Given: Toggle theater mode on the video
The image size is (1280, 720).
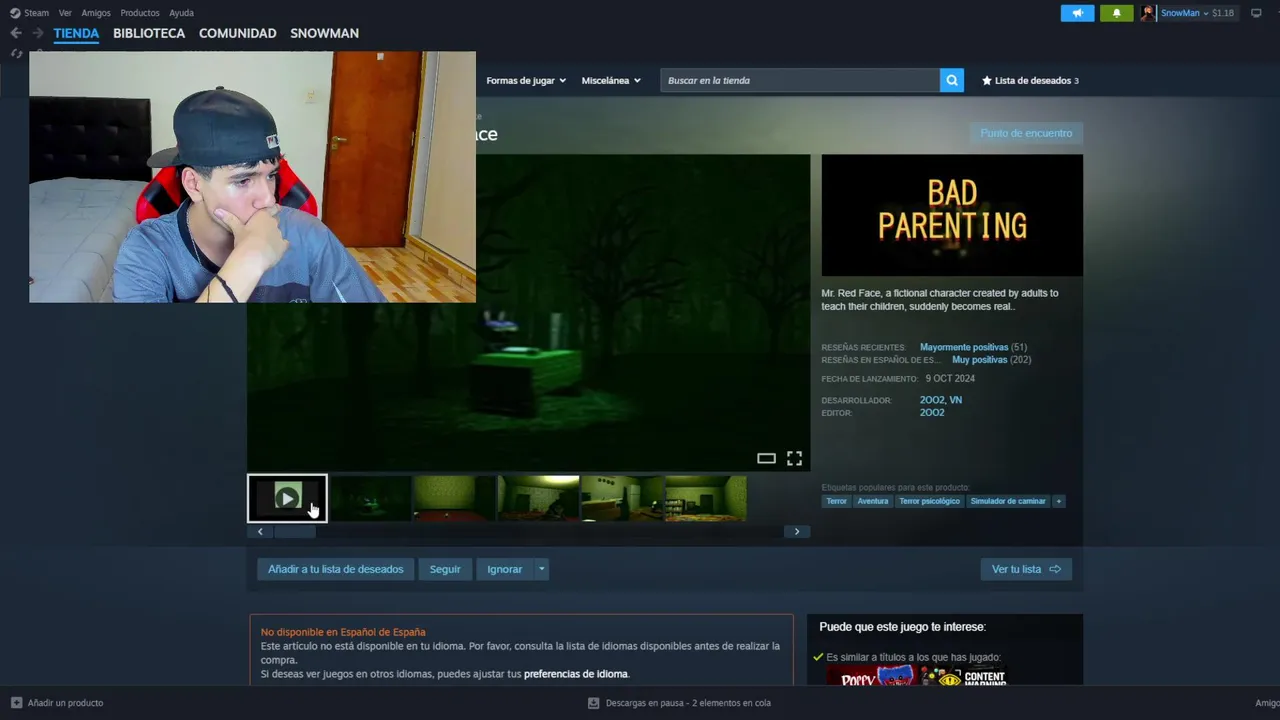Looking at the screenshot, I should (x=766, y=458).
